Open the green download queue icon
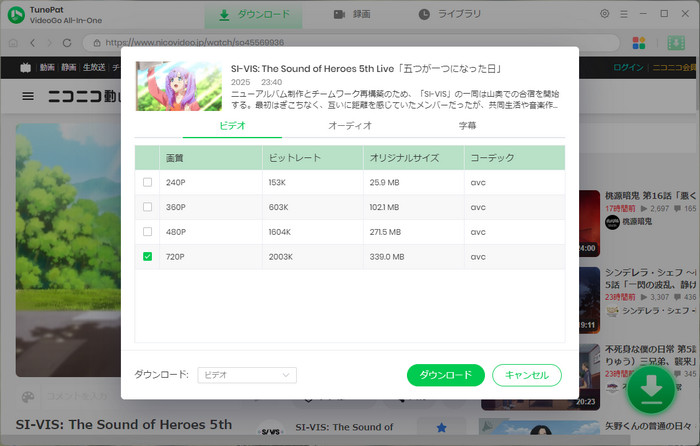This screenshot has height=446, width=700. [676, 43]
